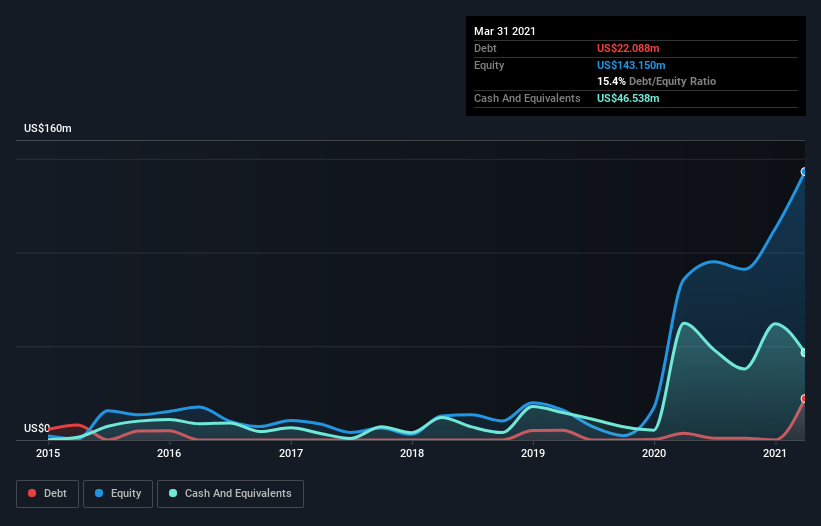
Task: Click the 2019 x-axis label
Action: [533, 453]
